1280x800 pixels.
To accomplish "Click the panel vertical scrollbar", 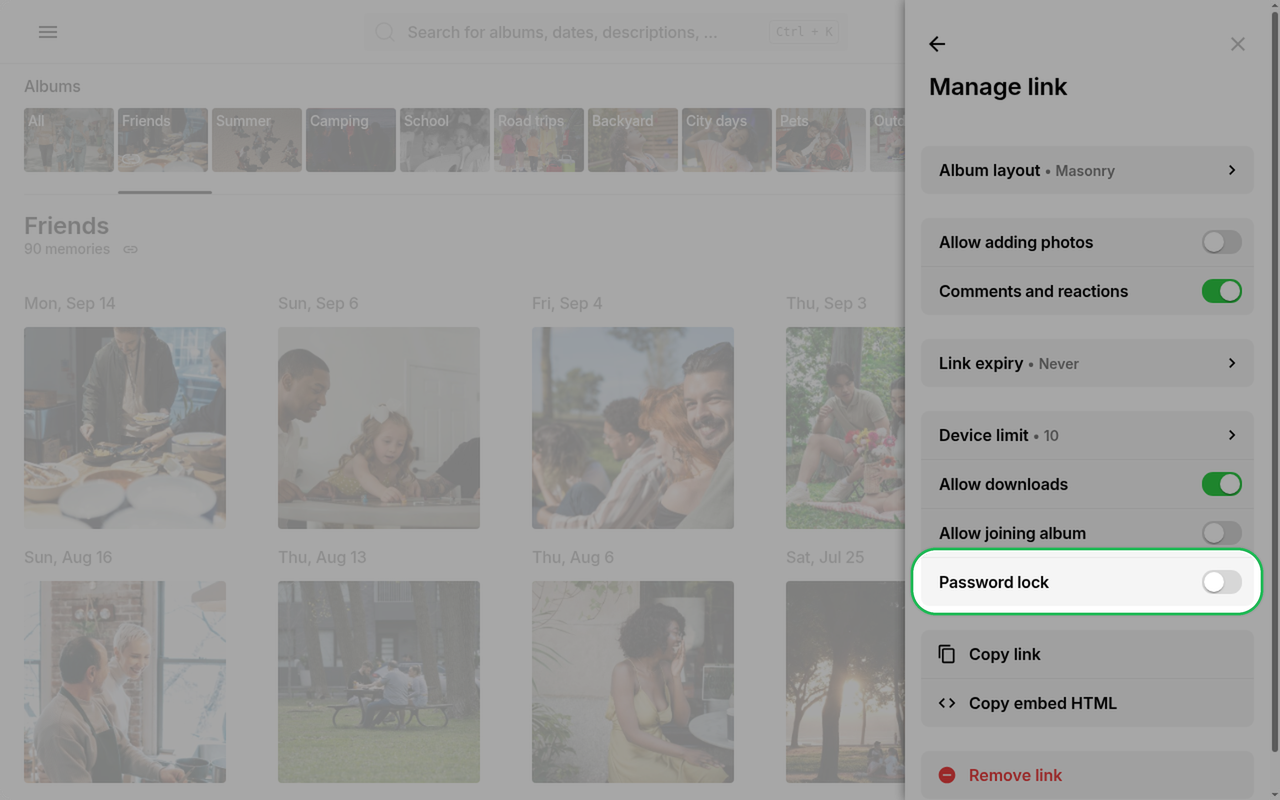I will (1274, 380).
